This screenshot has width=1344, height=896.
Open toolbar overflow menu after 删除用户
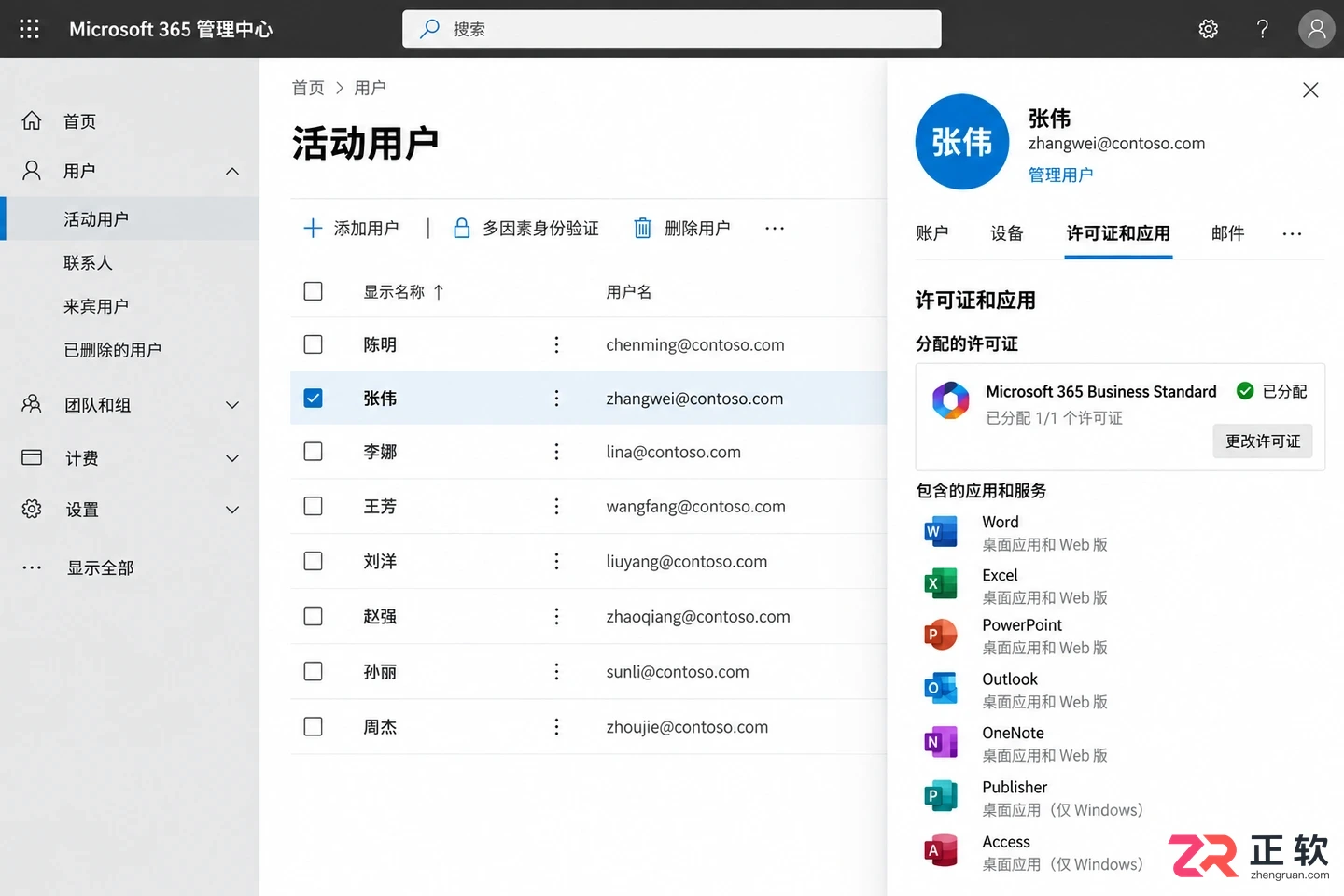click(775, 228)
